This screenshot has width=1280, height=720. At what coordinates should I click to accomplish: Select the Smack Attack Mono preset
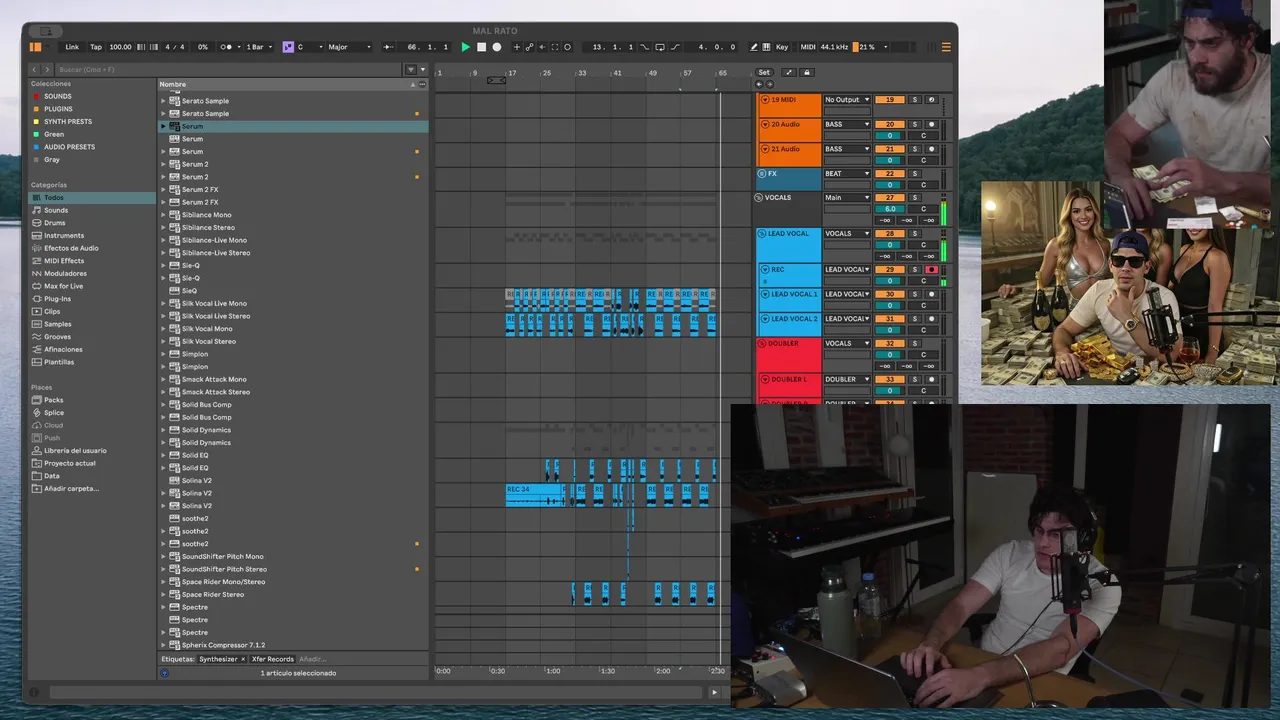(215, 380)
